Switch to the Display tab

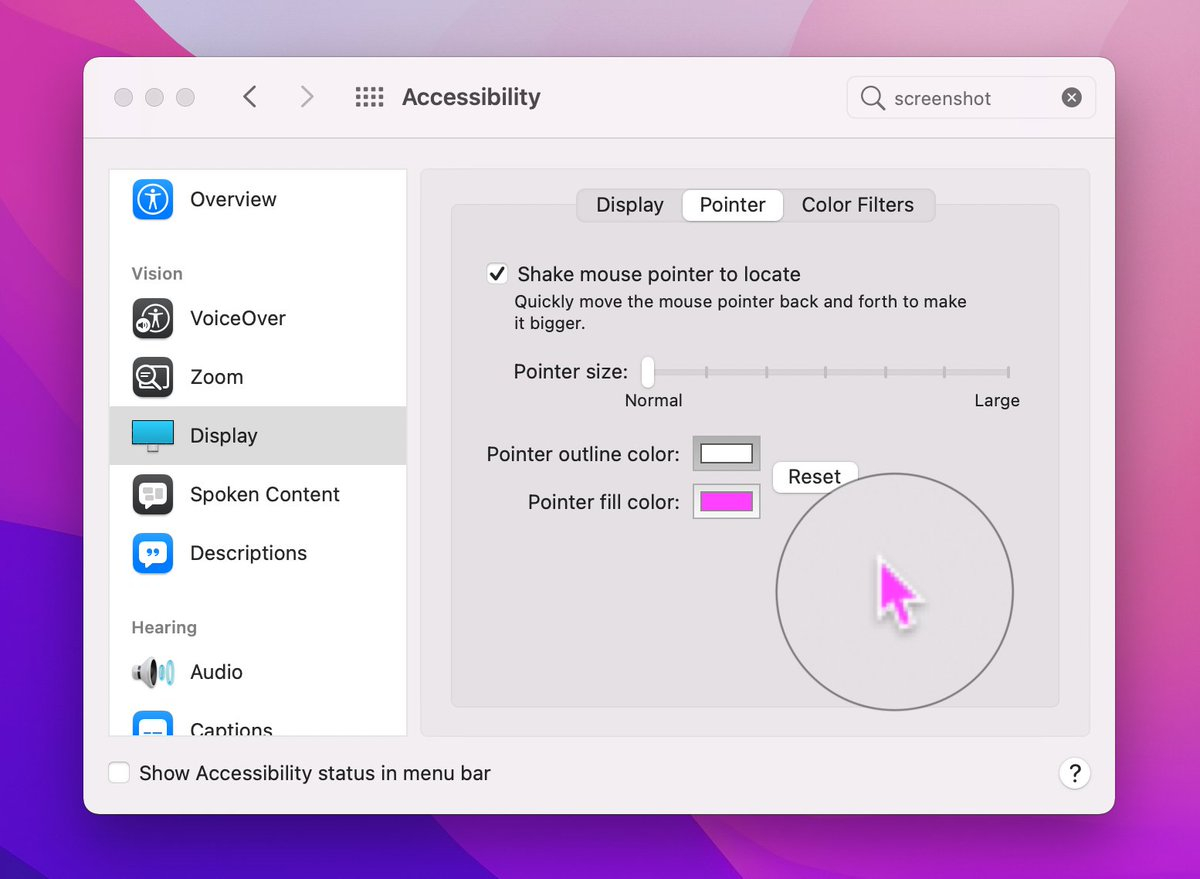[629, 205]
